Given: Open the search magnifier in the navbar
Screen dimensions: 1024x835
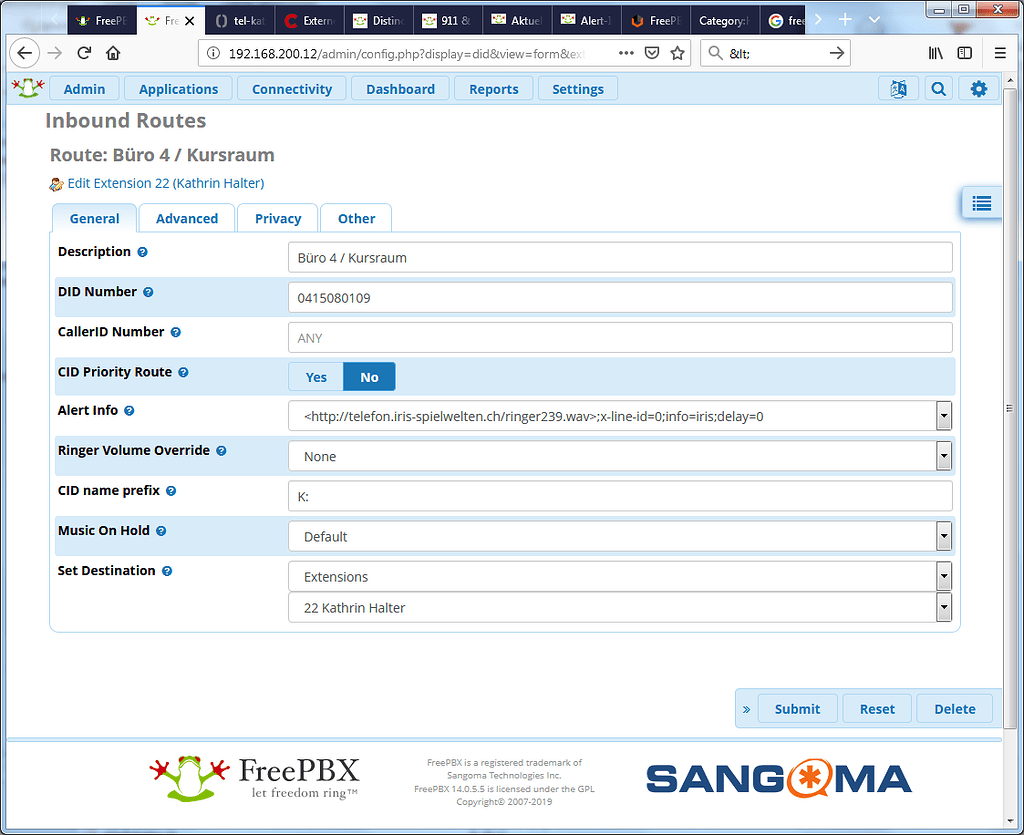Looking at the screenshot, I should pos(938,88).
